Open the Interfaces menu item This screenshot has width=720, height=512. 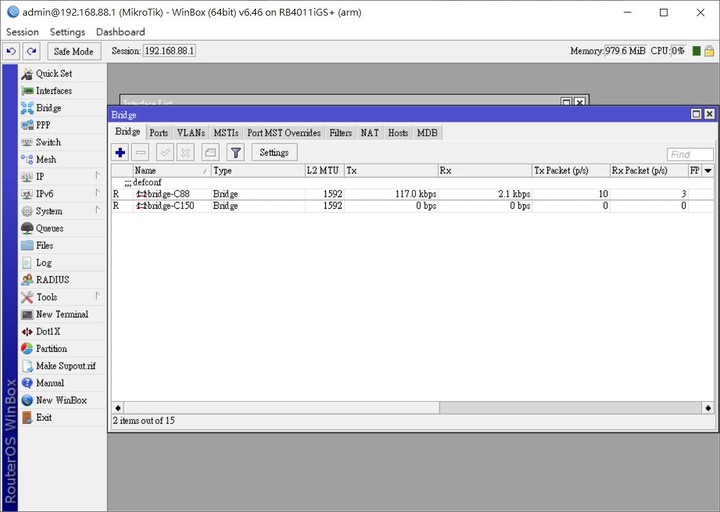[62, 91]
